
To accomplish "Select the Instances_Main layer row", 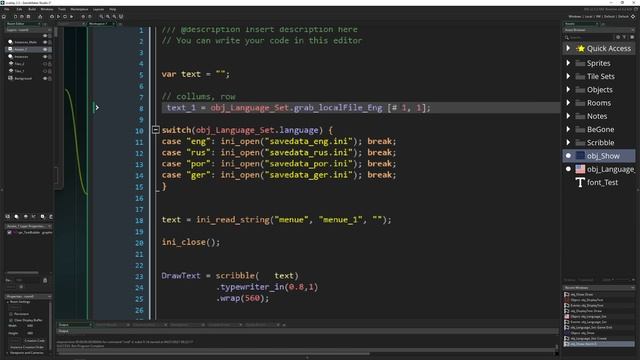I will (29, 42).
